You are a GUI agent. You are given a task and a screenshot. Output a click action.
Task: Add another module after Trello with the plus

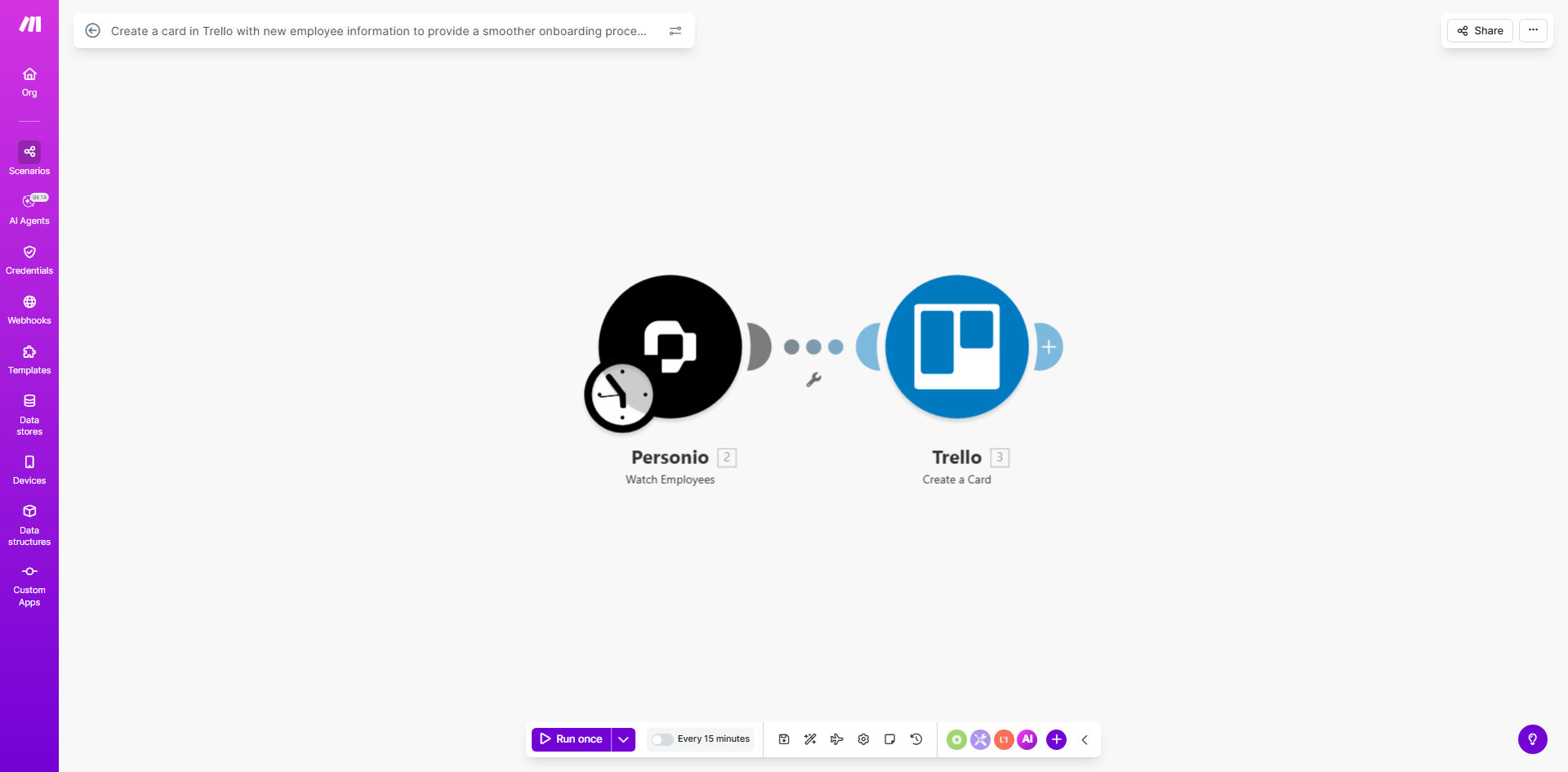click(x=1049, y=347)
